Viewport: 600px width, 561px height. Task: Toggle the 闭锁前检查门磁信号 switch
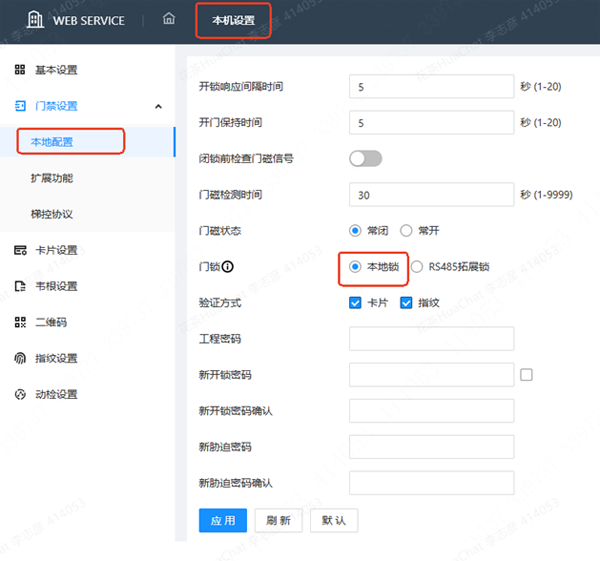point(365,158)
